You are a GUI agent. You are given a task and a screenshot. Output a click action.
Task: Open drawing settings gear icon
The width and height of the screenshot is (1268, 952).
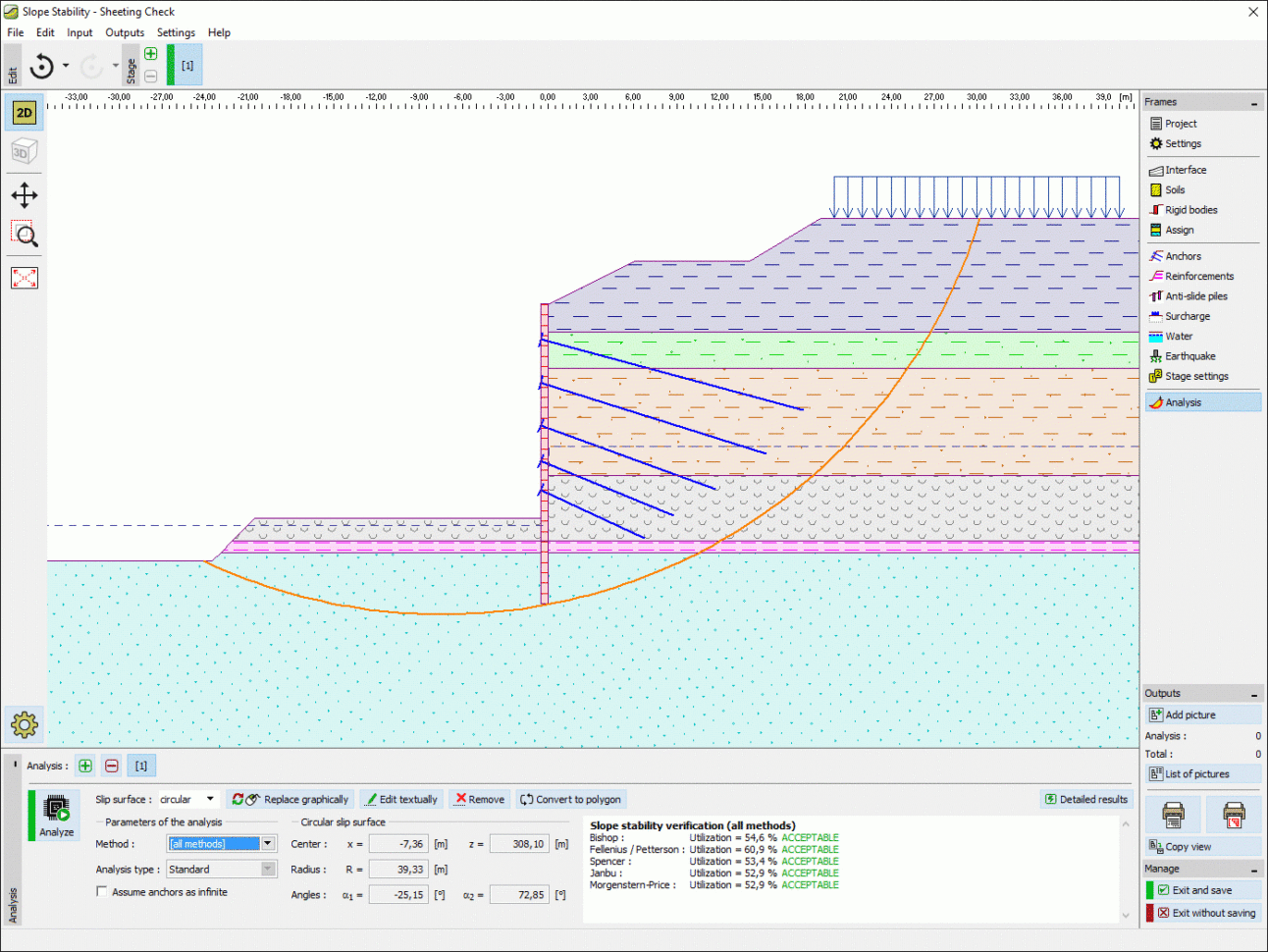(x=25, y=725)
